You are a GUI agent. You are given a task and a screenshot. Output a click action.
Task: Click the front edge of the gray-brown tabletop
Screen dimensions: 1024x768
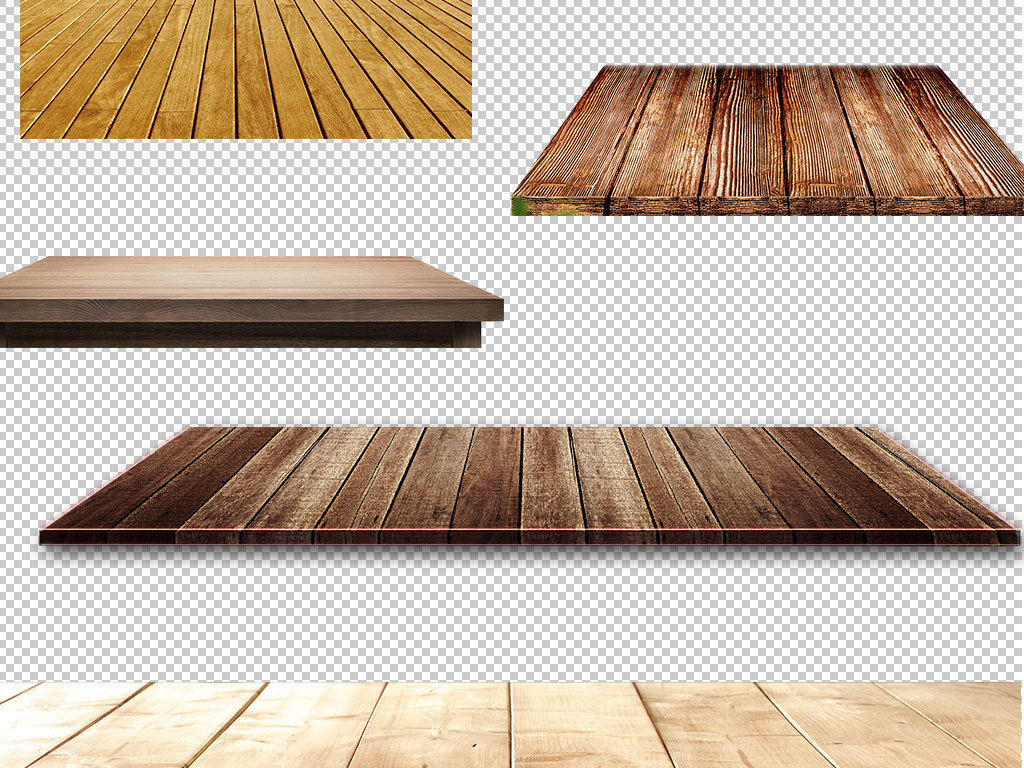pos(250,311)
